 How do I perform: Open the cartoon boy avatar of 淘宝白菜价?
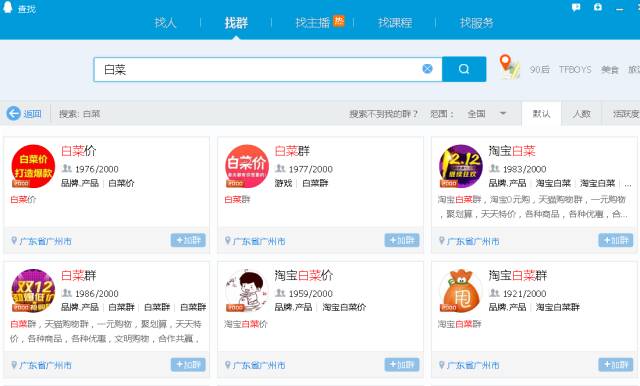(x=247, y=291)
